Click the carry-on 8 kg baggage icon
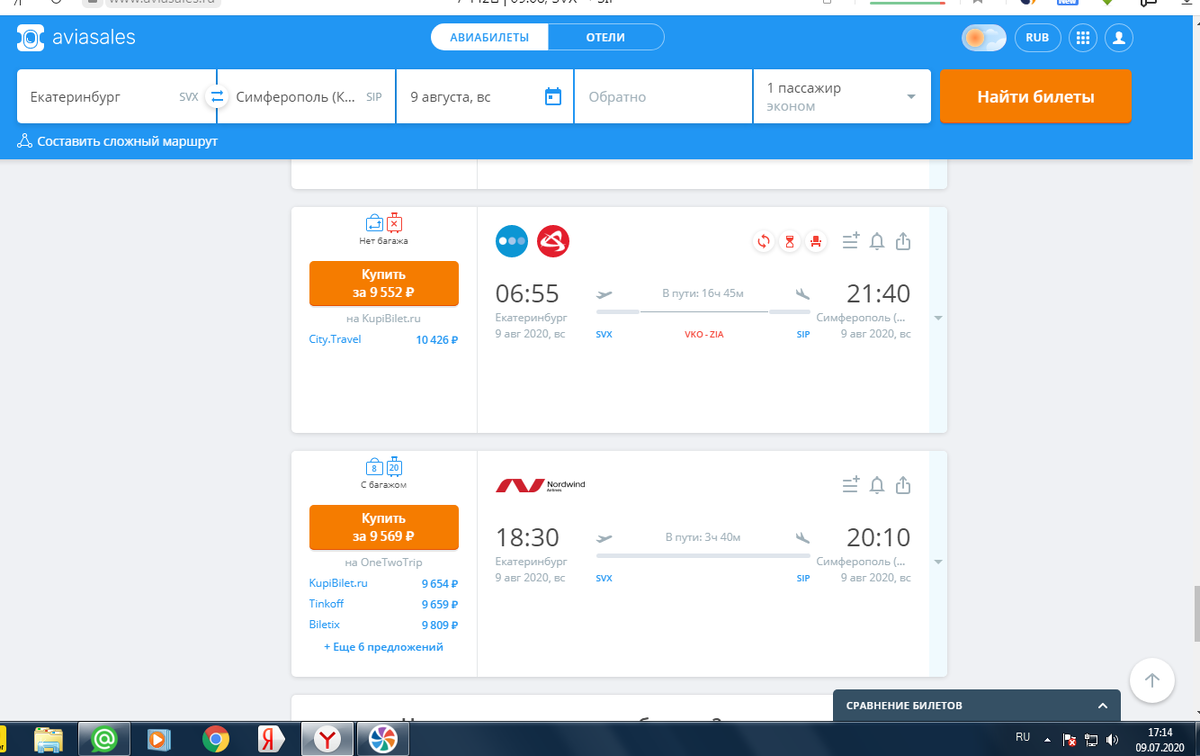The width and height of the screenshot is (1200, 756). click(x=374, y=467)
